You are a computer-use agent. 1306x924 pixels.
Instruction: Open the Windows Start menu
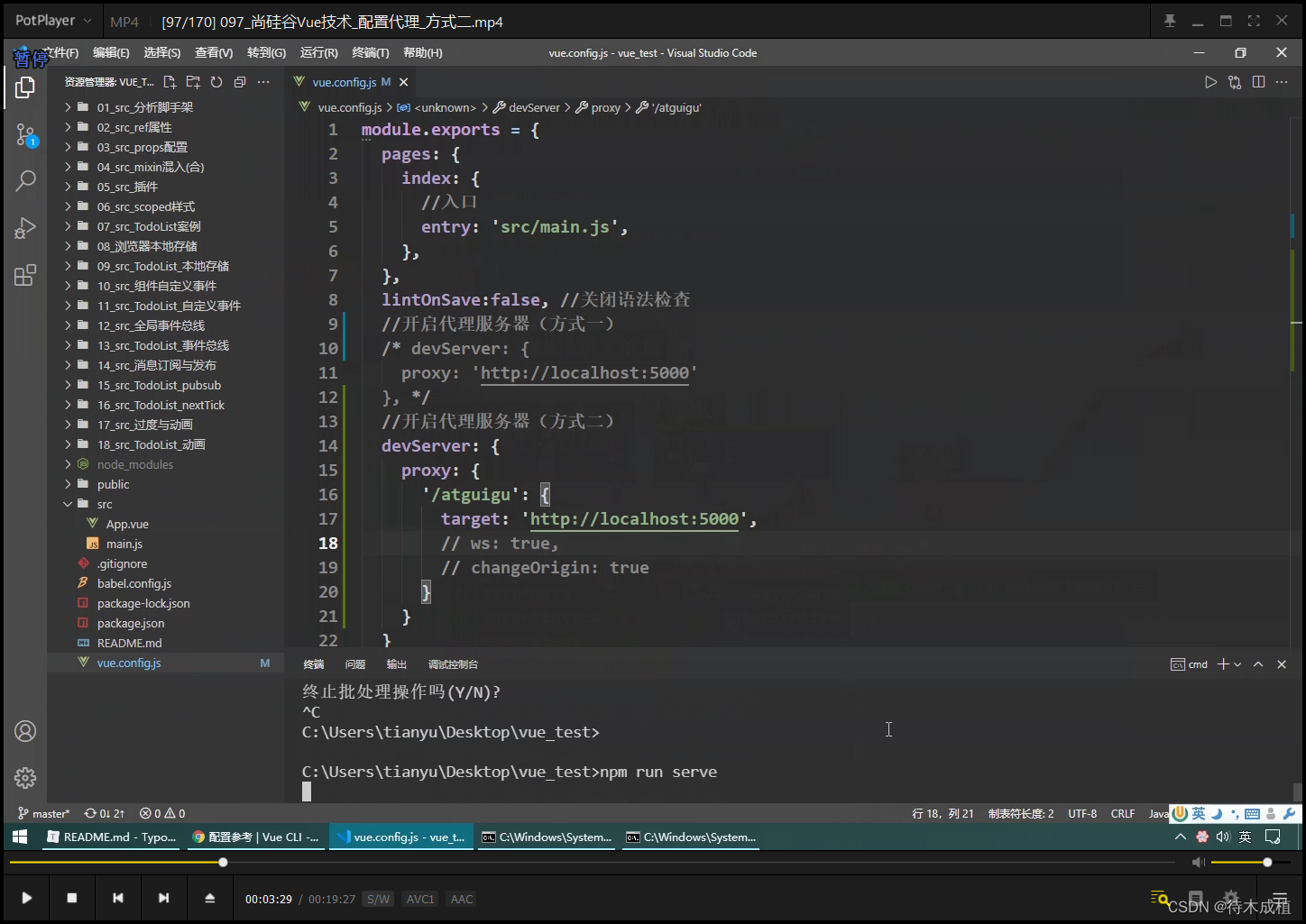(x=20, y=837)
